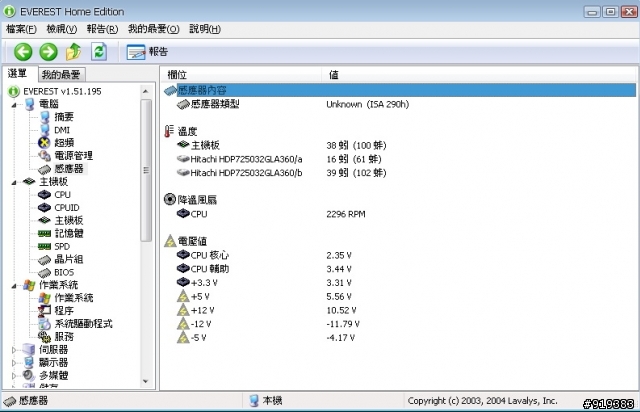Select Hitachi HDP725032GLA360/b row
Image resolution: width=640 pixels, height=412 pixels.
pyautogui.click(x=399, y=173)
